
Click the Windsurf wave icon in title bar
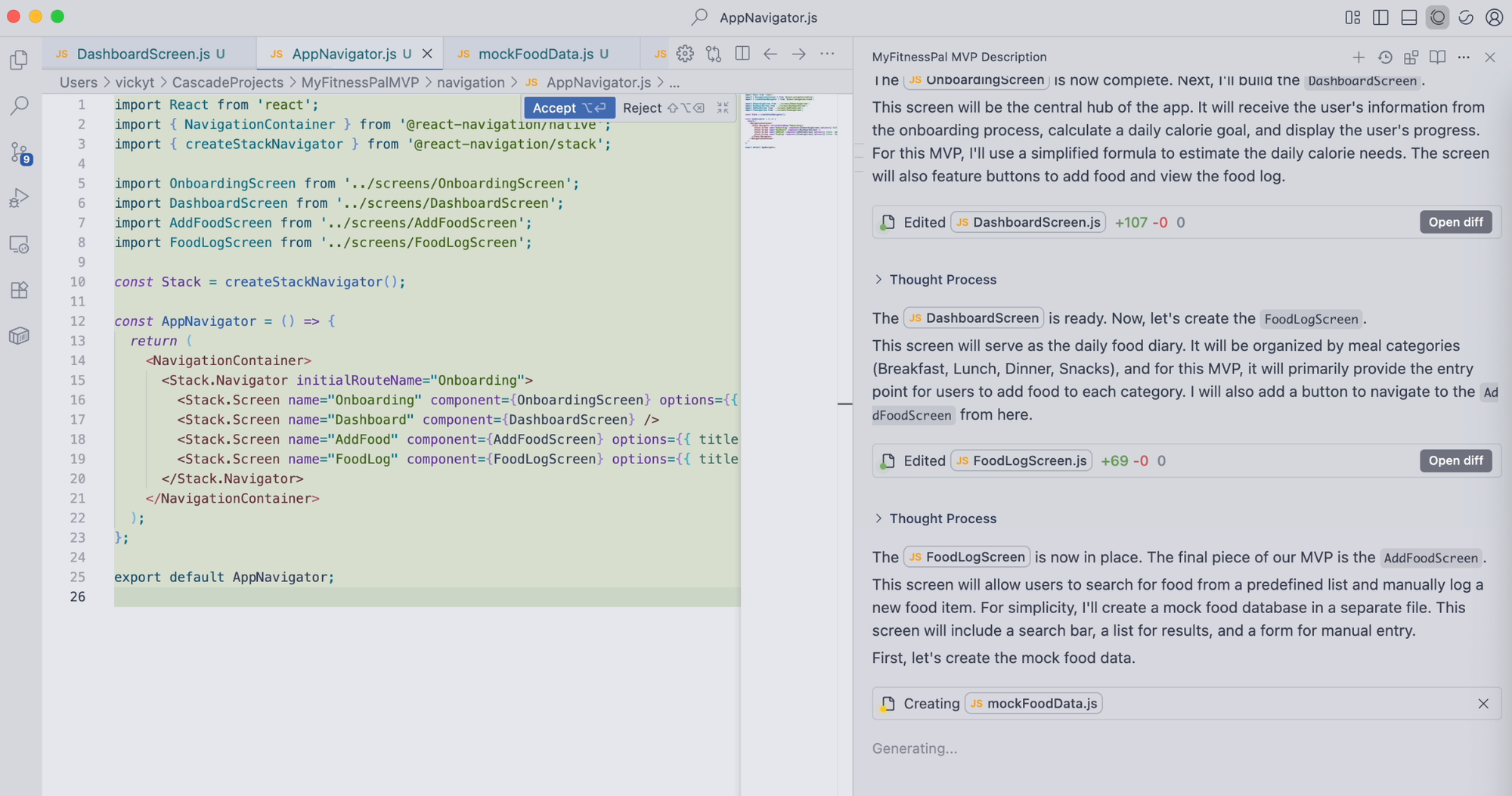pos(1466,17)
